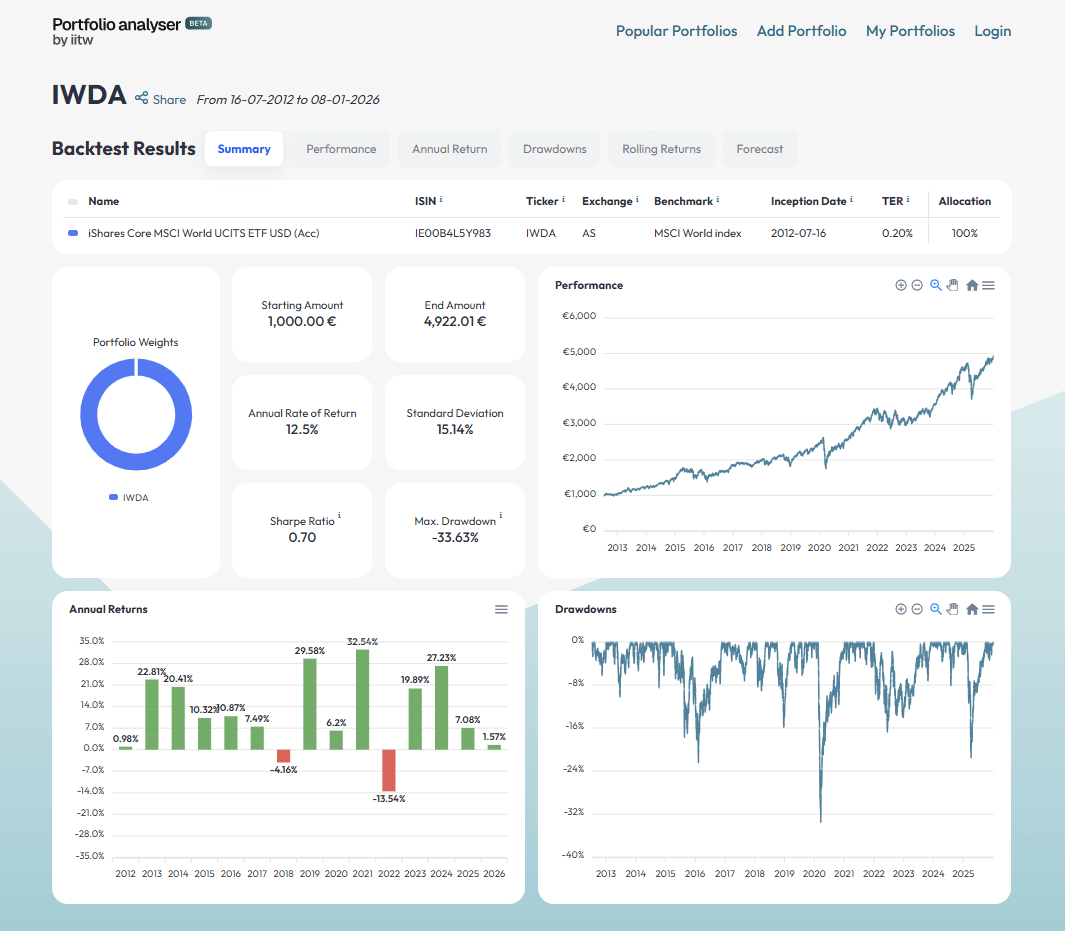Click zoom in icon on Drawdowns chart
The width and height of the screenshot is (1065, 931).
point(900,609)
